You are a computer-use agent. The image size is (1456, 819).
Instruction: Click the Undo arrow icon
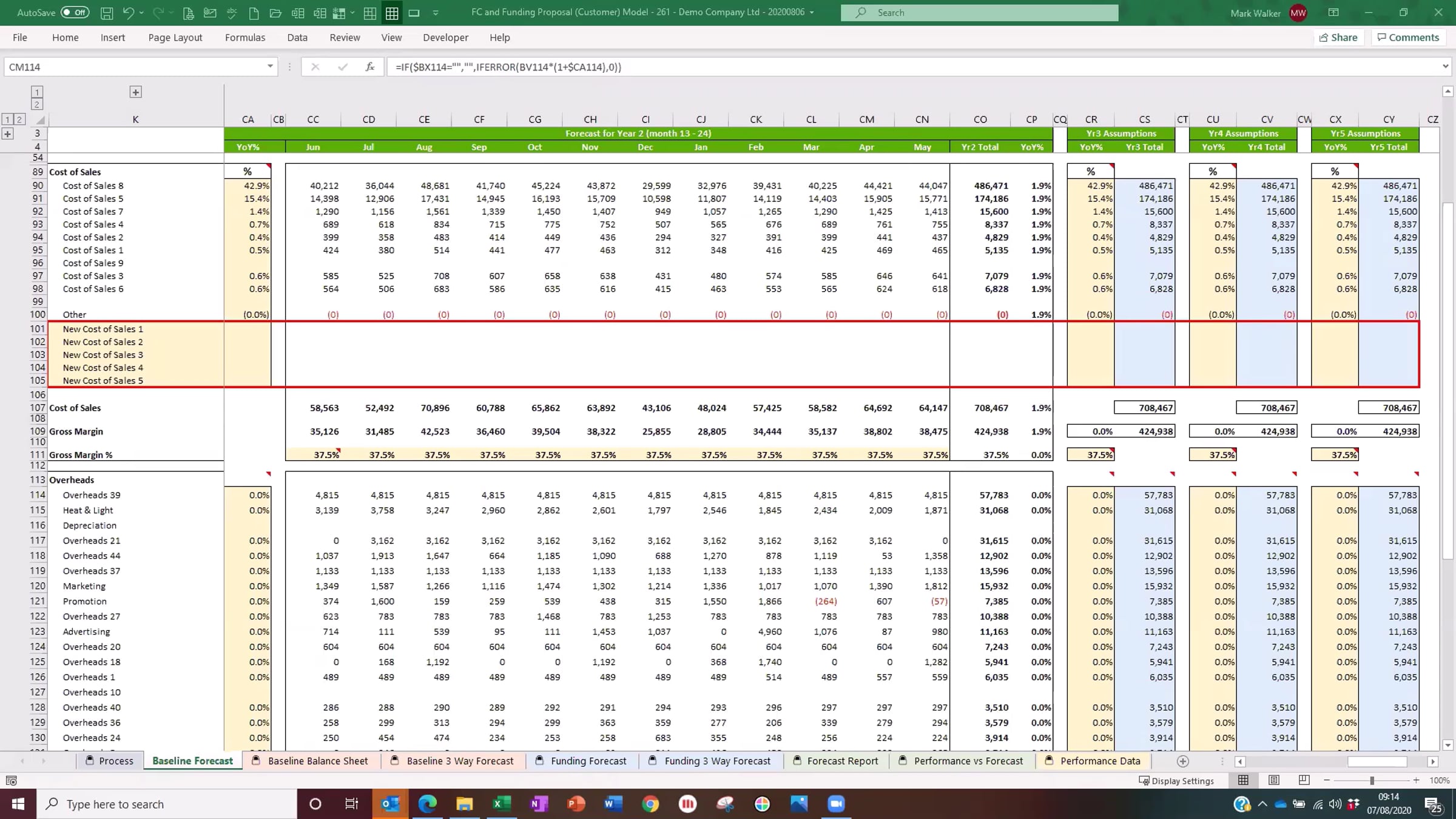pos(128,13)
